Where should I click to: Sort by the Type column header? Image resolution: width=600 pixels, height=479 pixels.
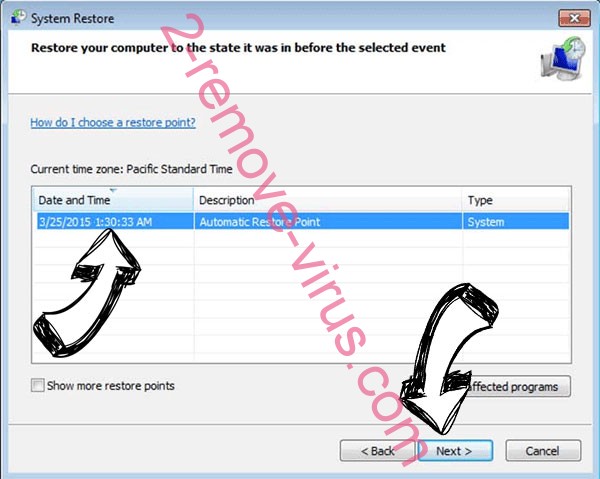(516, 200)
